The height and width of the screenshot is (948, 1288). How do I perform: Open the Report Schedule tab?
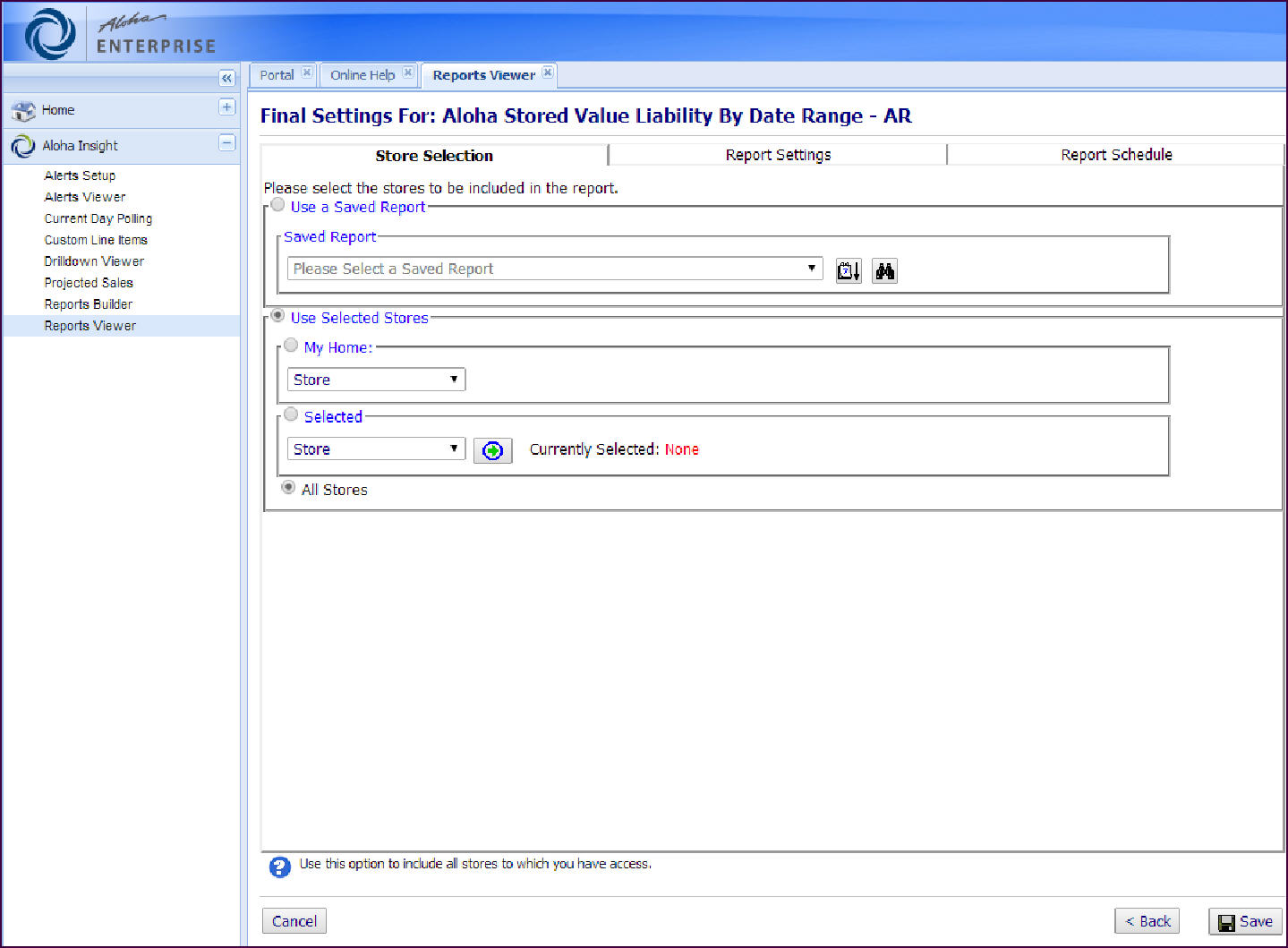click(x=1116, y=155)
